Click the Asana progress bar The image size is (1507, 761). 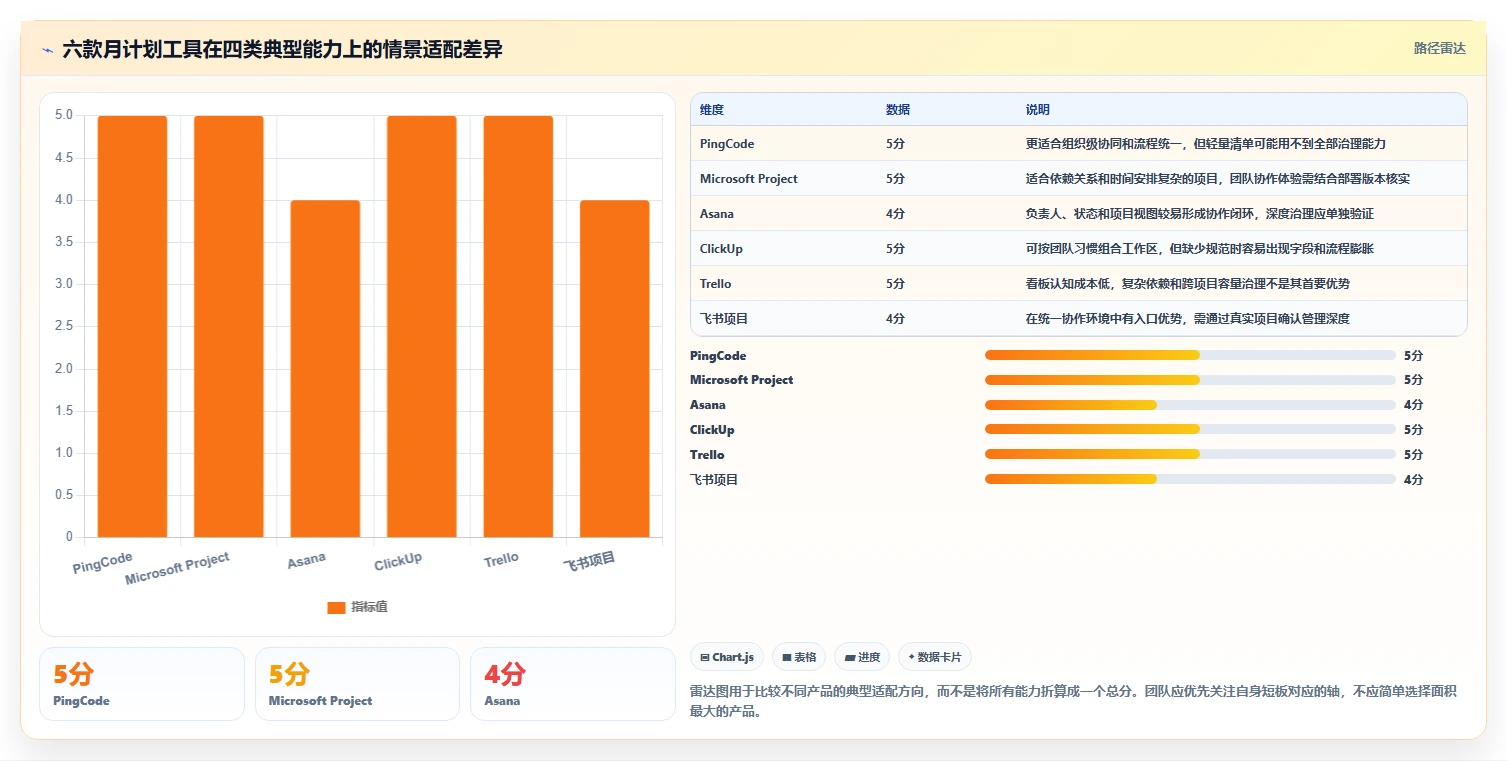pyautogui.click(x=1190, y=405)
